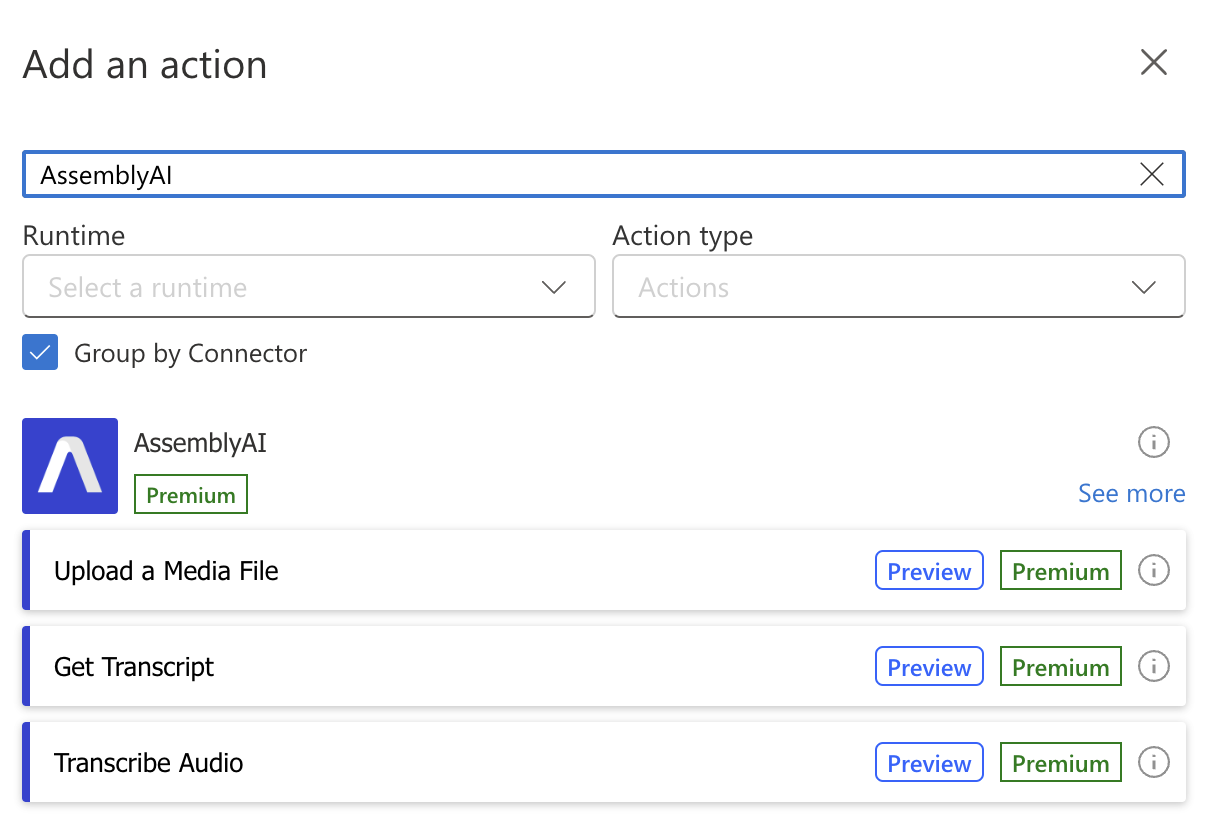
Task: Click Premium badge on Get Transcript
Action: point(1060,666)
